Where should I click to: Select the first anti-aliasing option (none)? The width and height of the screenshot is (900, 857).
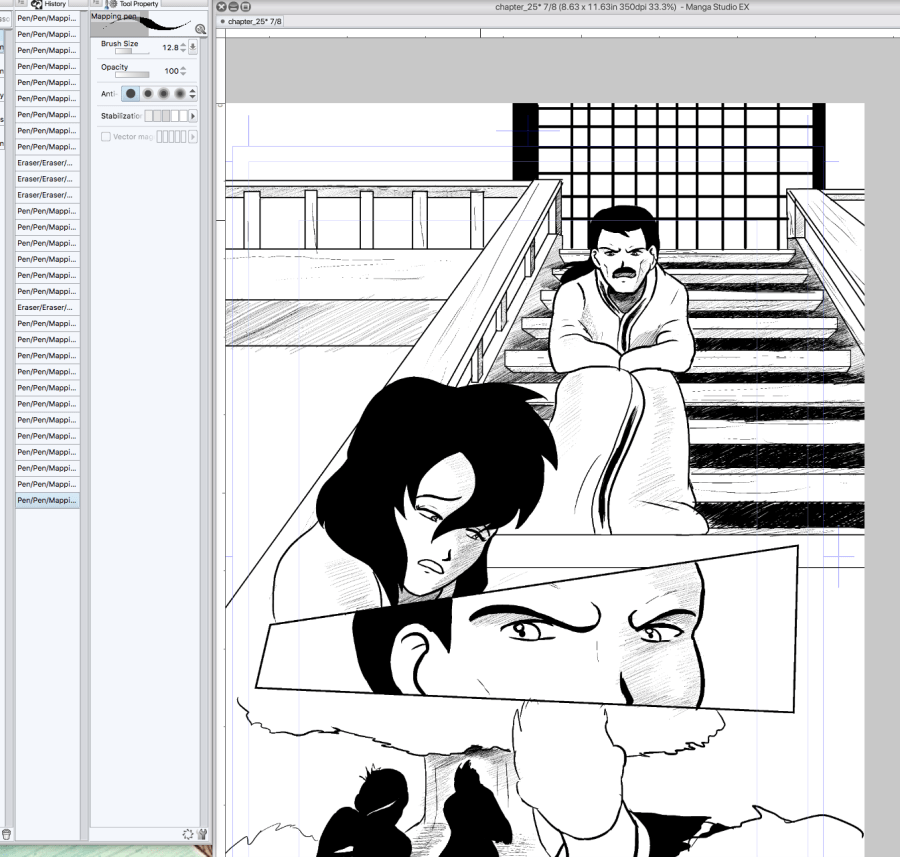(130, 94)
